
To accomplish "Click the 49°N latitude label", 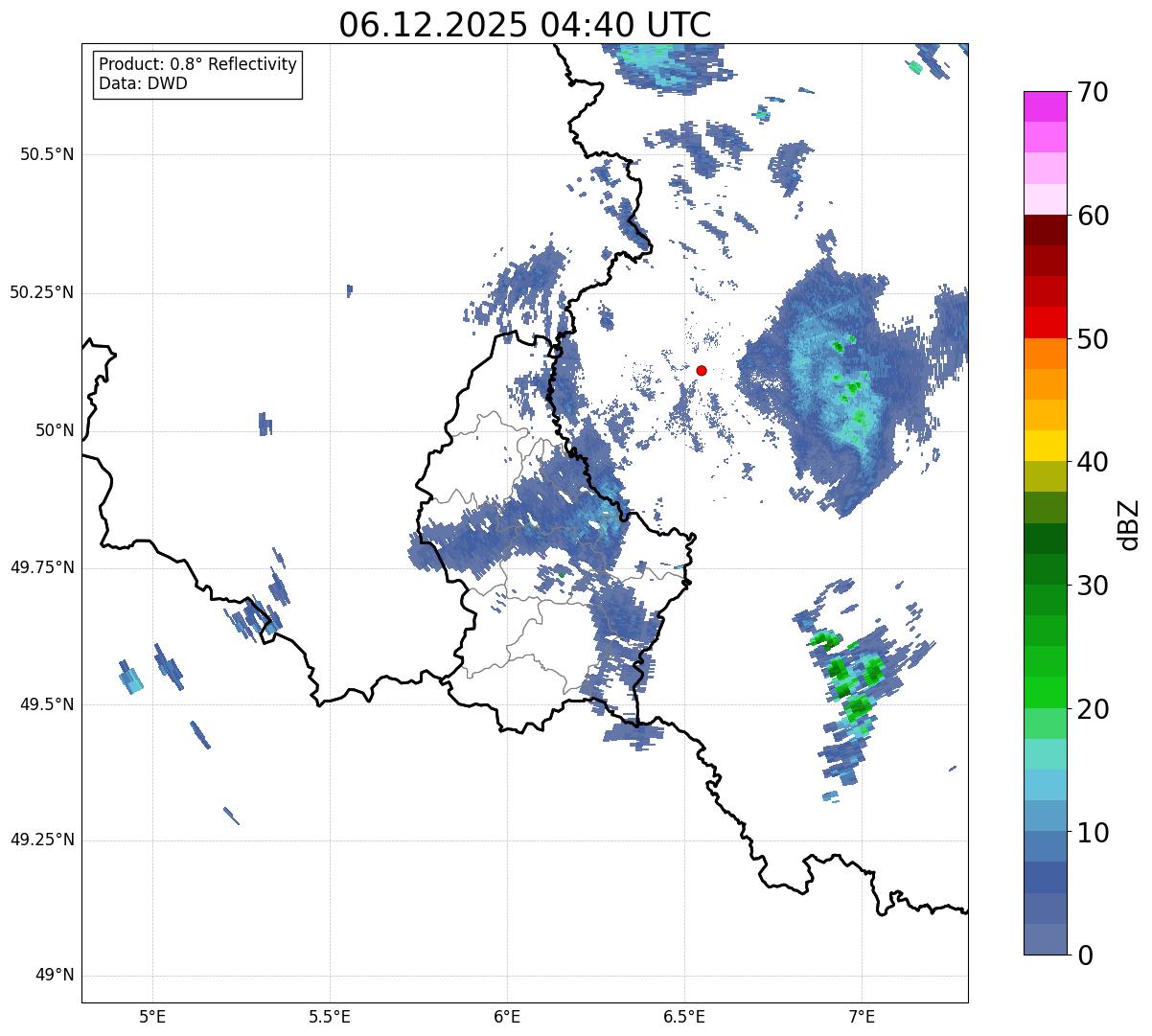I will (55, 976).
